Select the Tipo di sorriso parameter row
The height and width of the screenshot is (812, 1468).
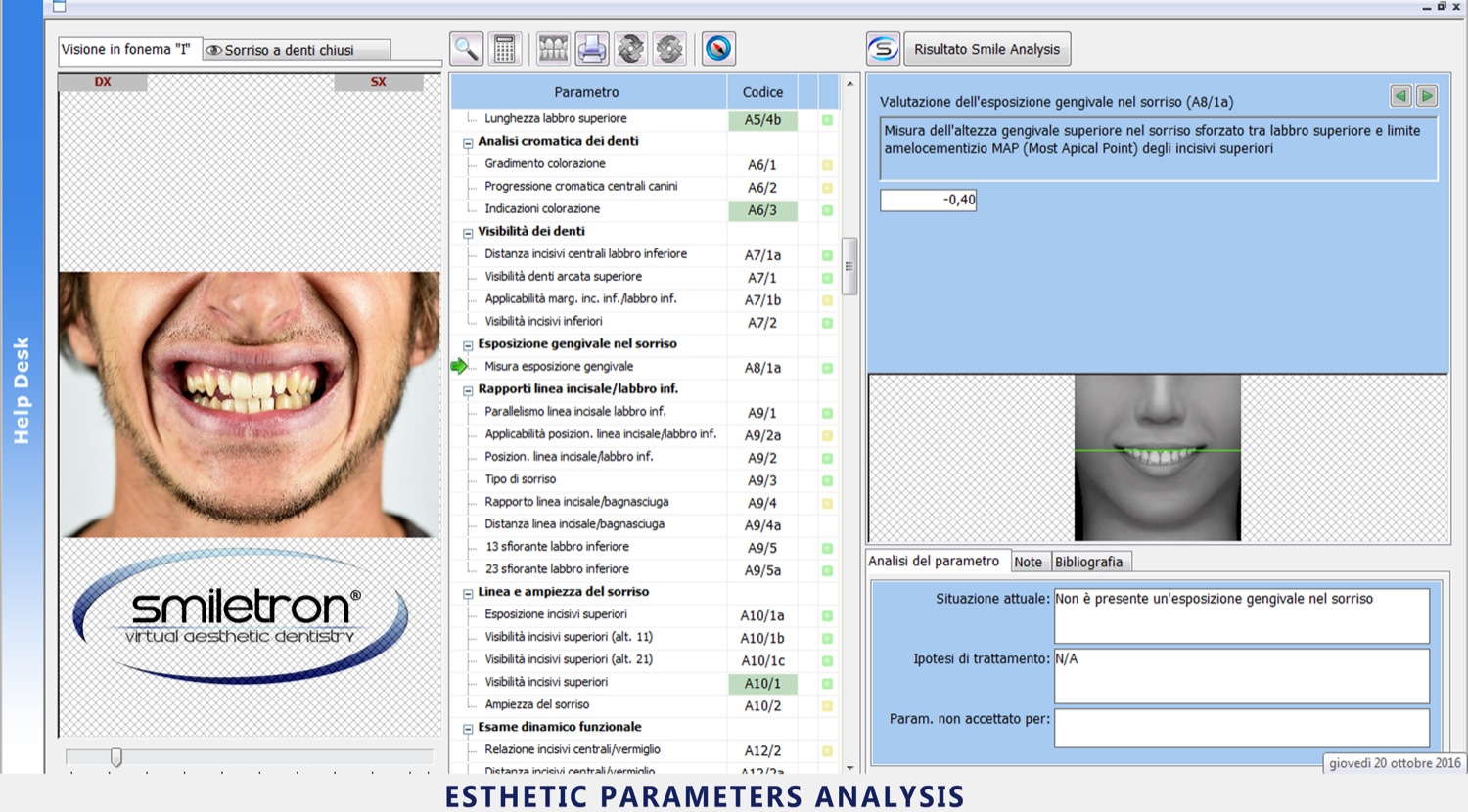(521, 479)
